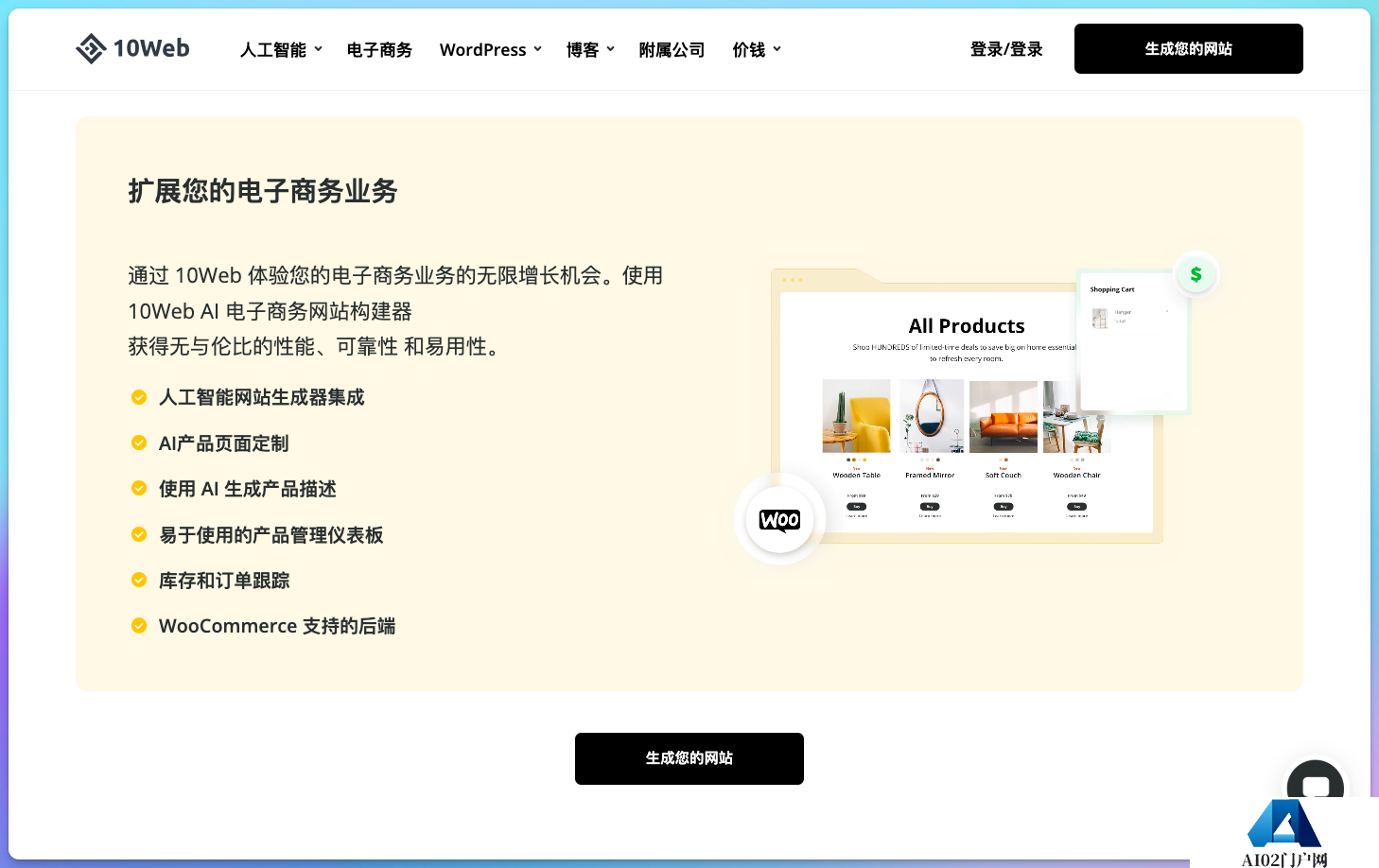The width and height of the screenshot is (1379, 868).
Task: Select the Wooden Table product thumbnail
Action: [x=856, y=416]
